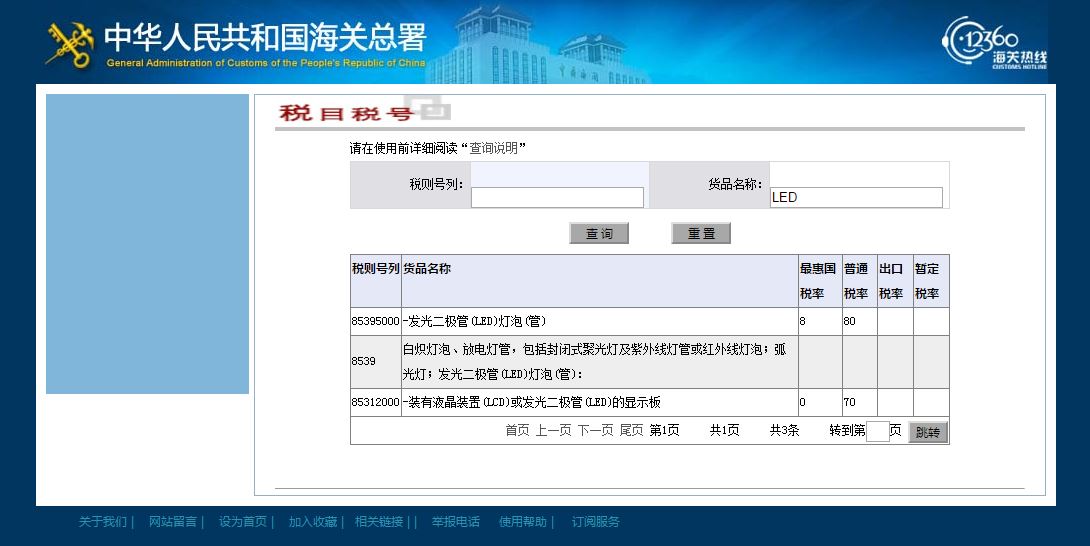Click the 重置 reset button
Image resolution: width=1090 pixels, height=546 pixels.
[x=701, y=234]
